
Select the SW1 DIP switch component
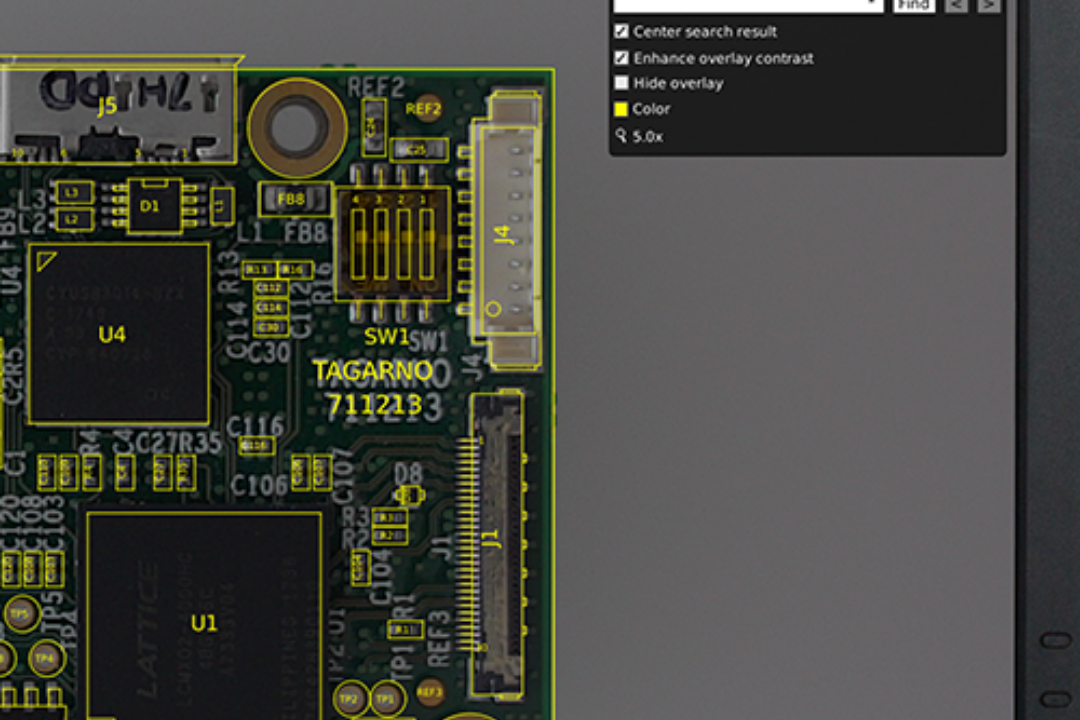click(391, 243)
